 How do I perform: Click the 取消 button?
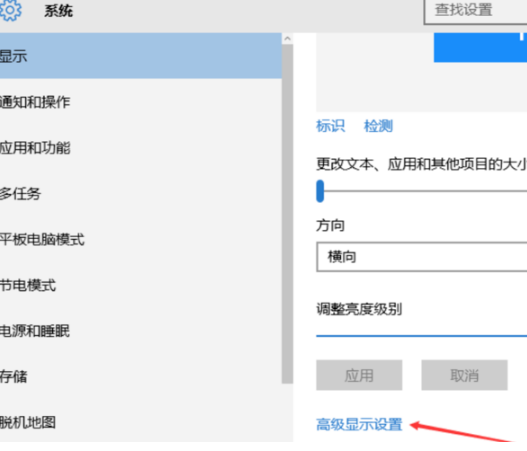pos(464,375)
